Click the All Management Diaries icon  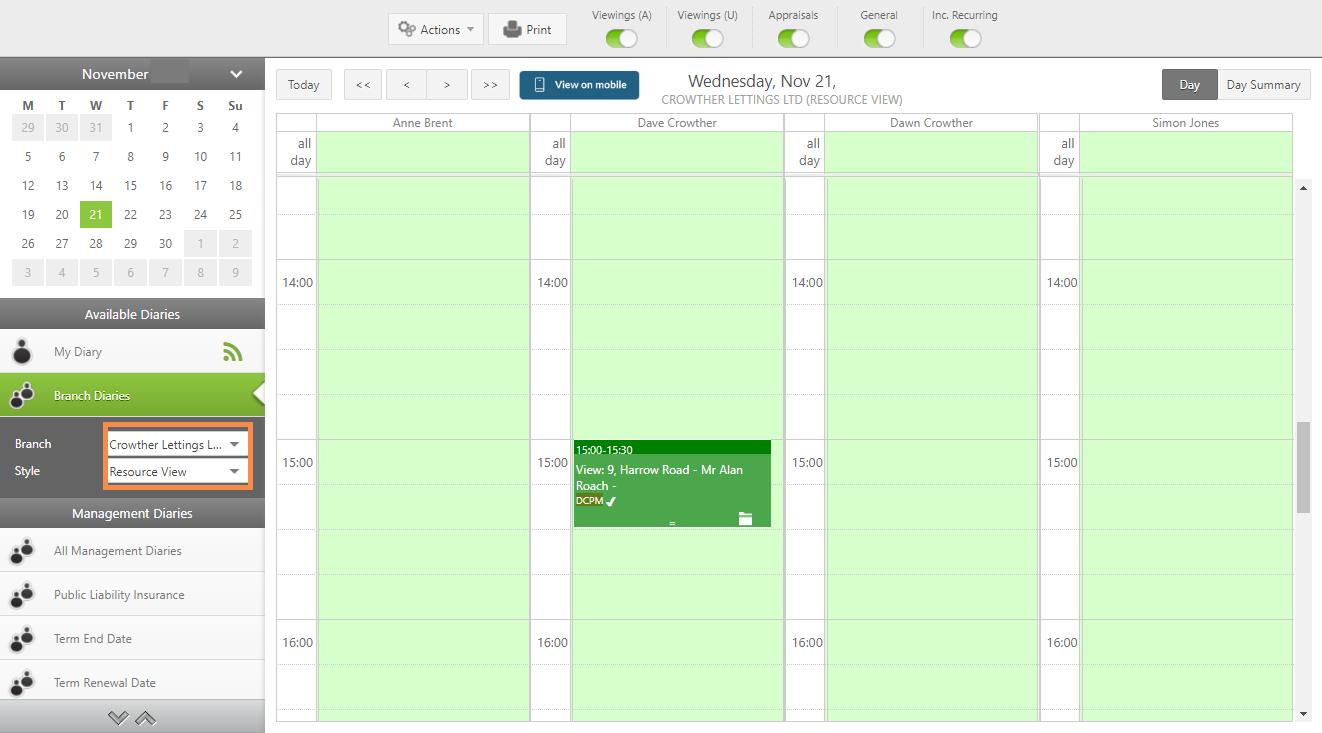pyautogui.click(x=22, y=551)
